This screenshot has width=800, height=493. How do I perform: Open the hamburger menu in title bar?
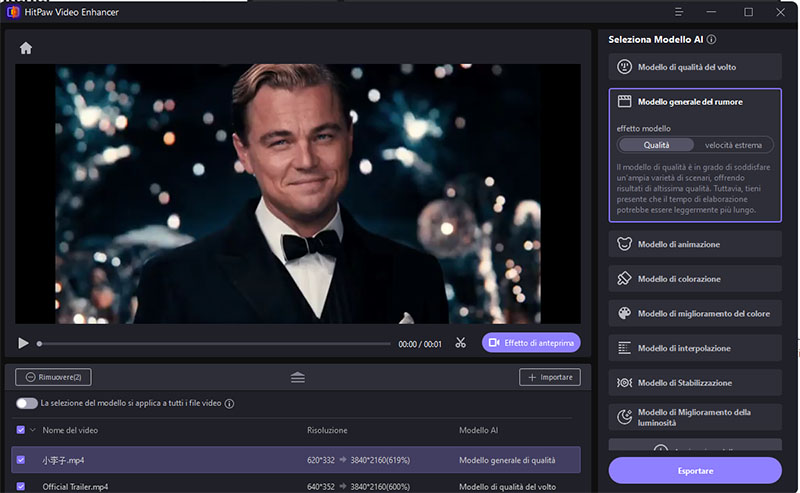(679, 12)
